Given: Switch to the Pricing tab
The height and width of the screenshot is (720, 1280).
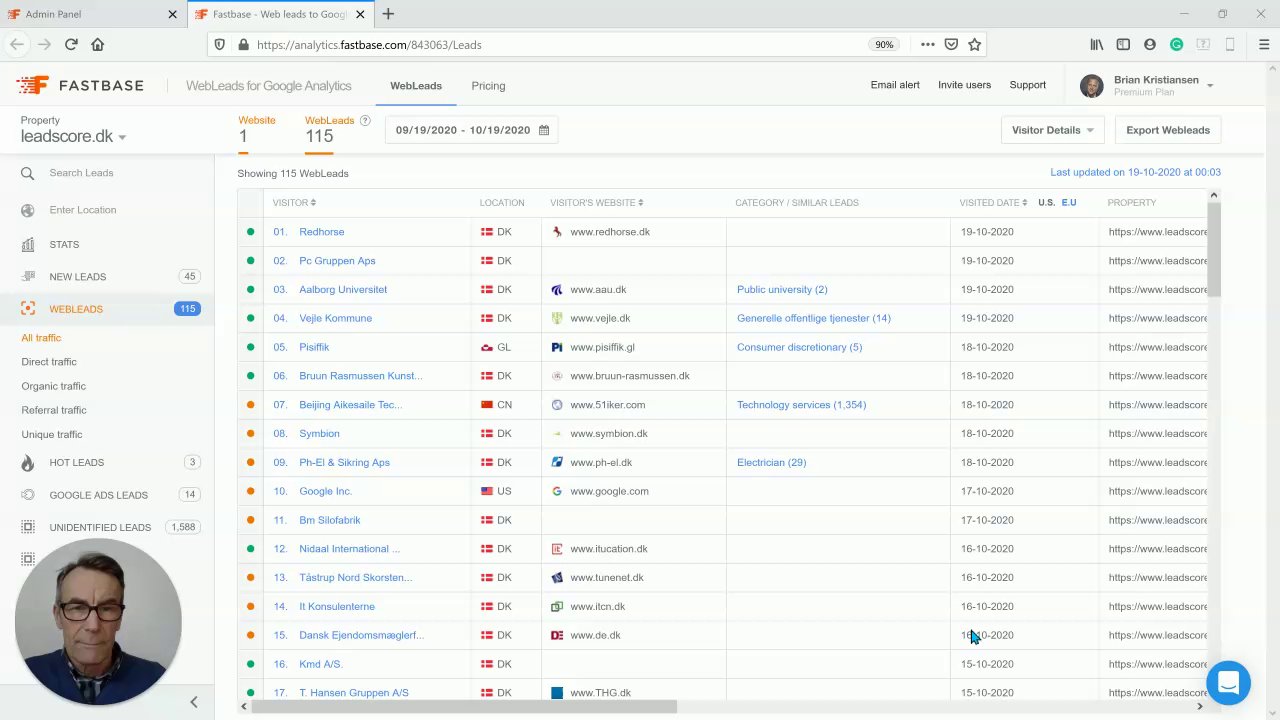Looking at the screenshot, I should click(x=488, y=86).
